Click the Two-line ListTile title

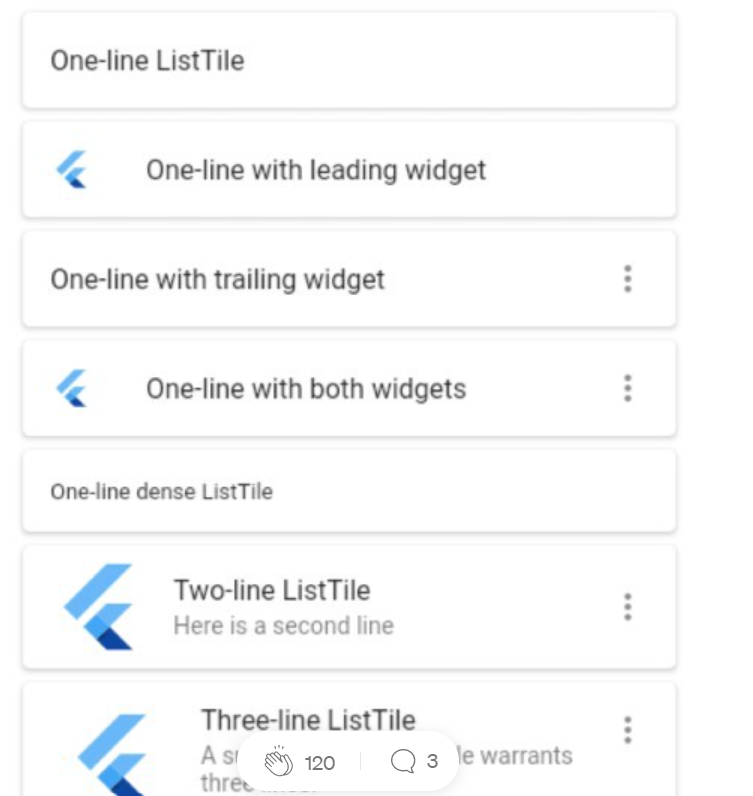click(x=272, y=590)
